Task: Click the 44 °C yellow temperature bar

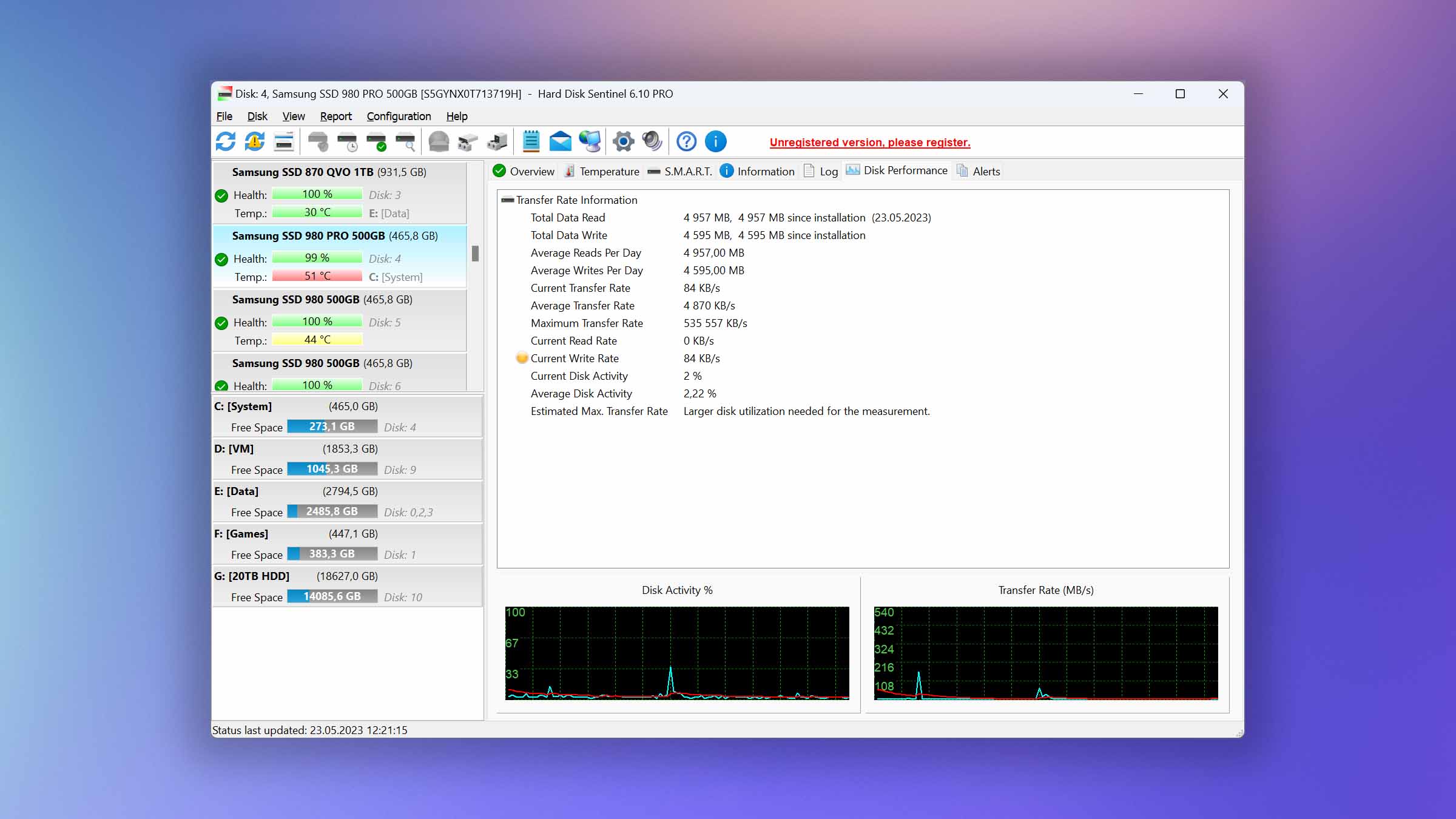Action: coord(317,340)
